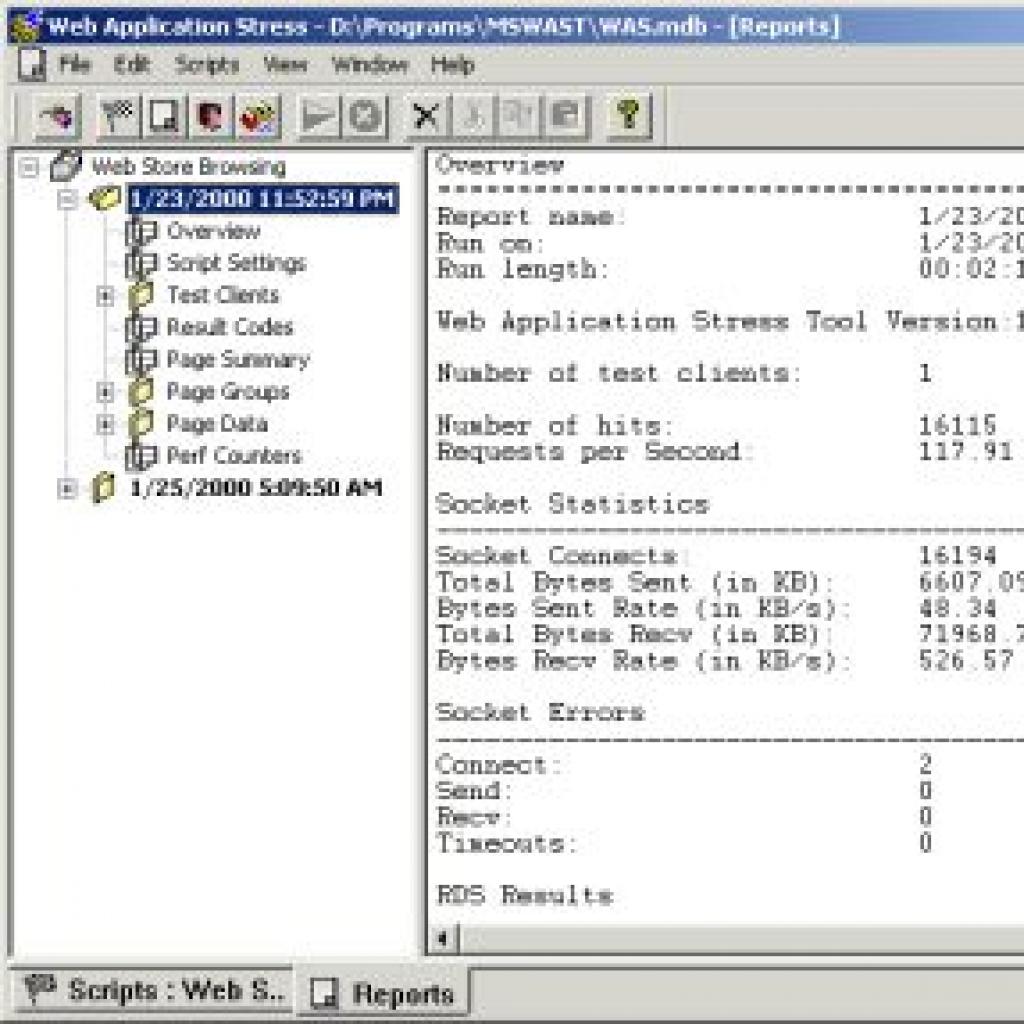Click the red-and-yellow toolbar icon before the play arrow
Viewport: 1024px width, 1024px height.
(259, 116)
